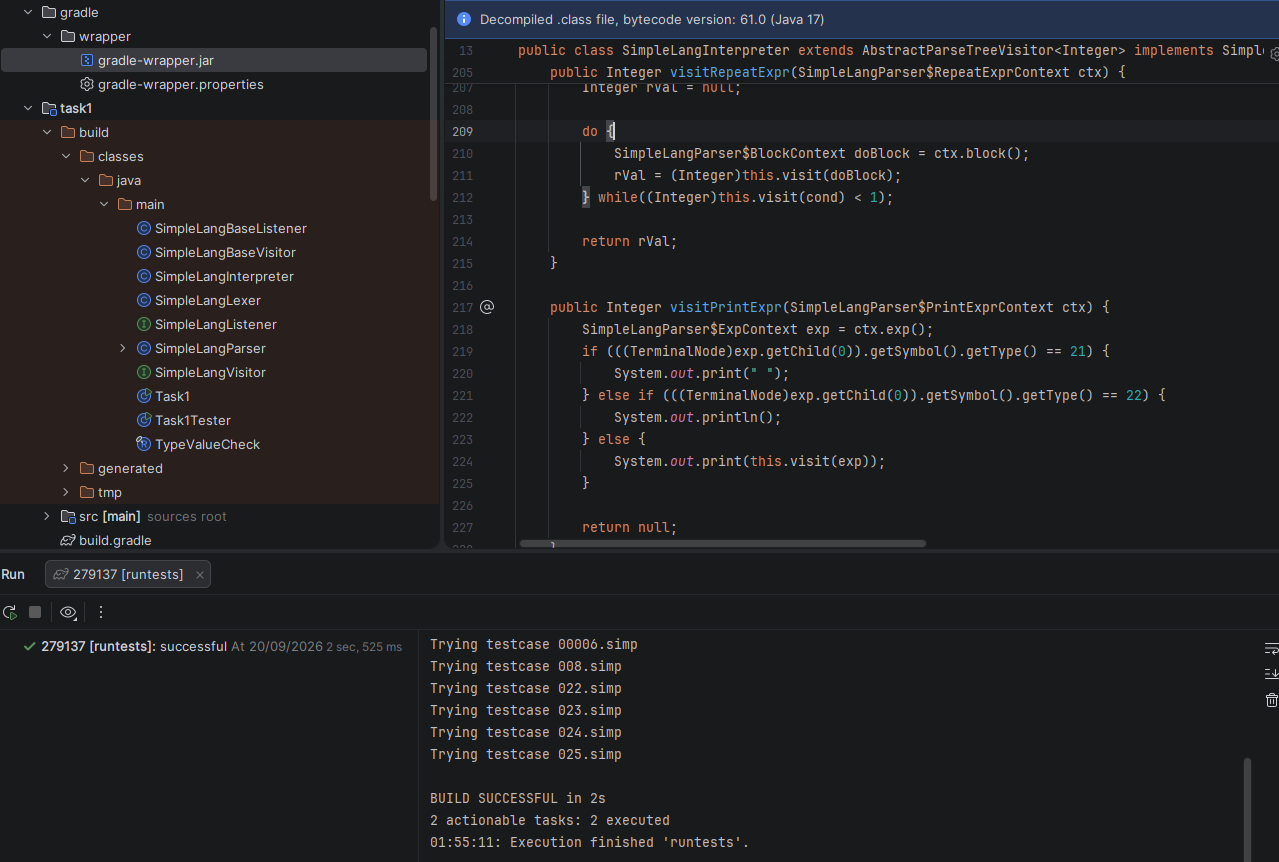Click '2 actionable tasks: 2 executed' text
This screenshot has width=1279, height=862.
549,820
